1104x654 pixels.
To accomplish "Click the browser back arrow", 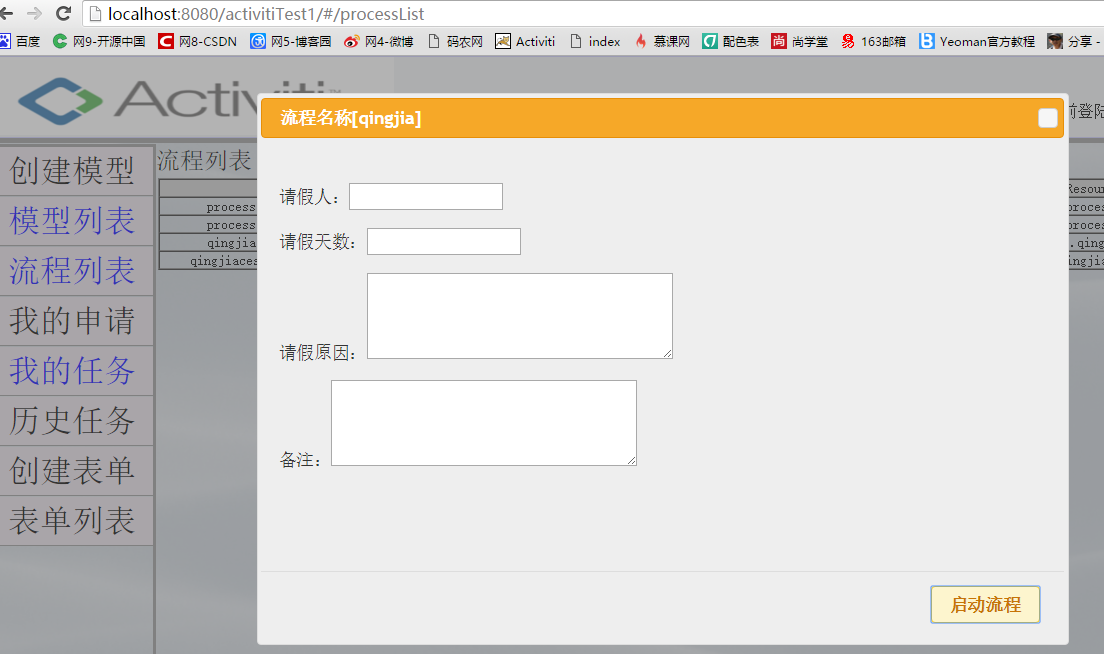I will point(6,13).
